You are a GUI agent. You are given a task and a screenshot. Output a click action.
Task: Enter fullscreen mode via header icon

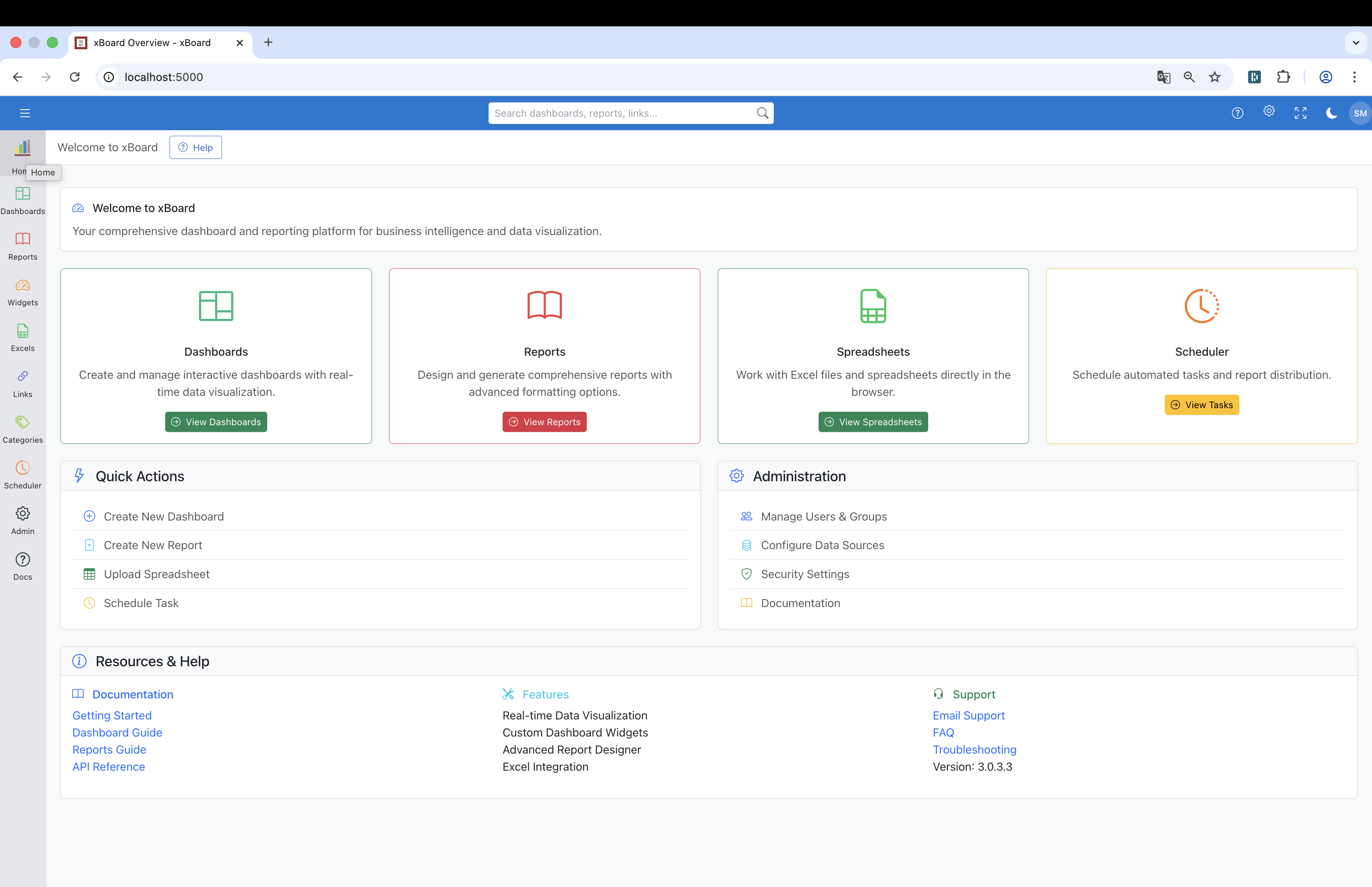pos(1301,113)
